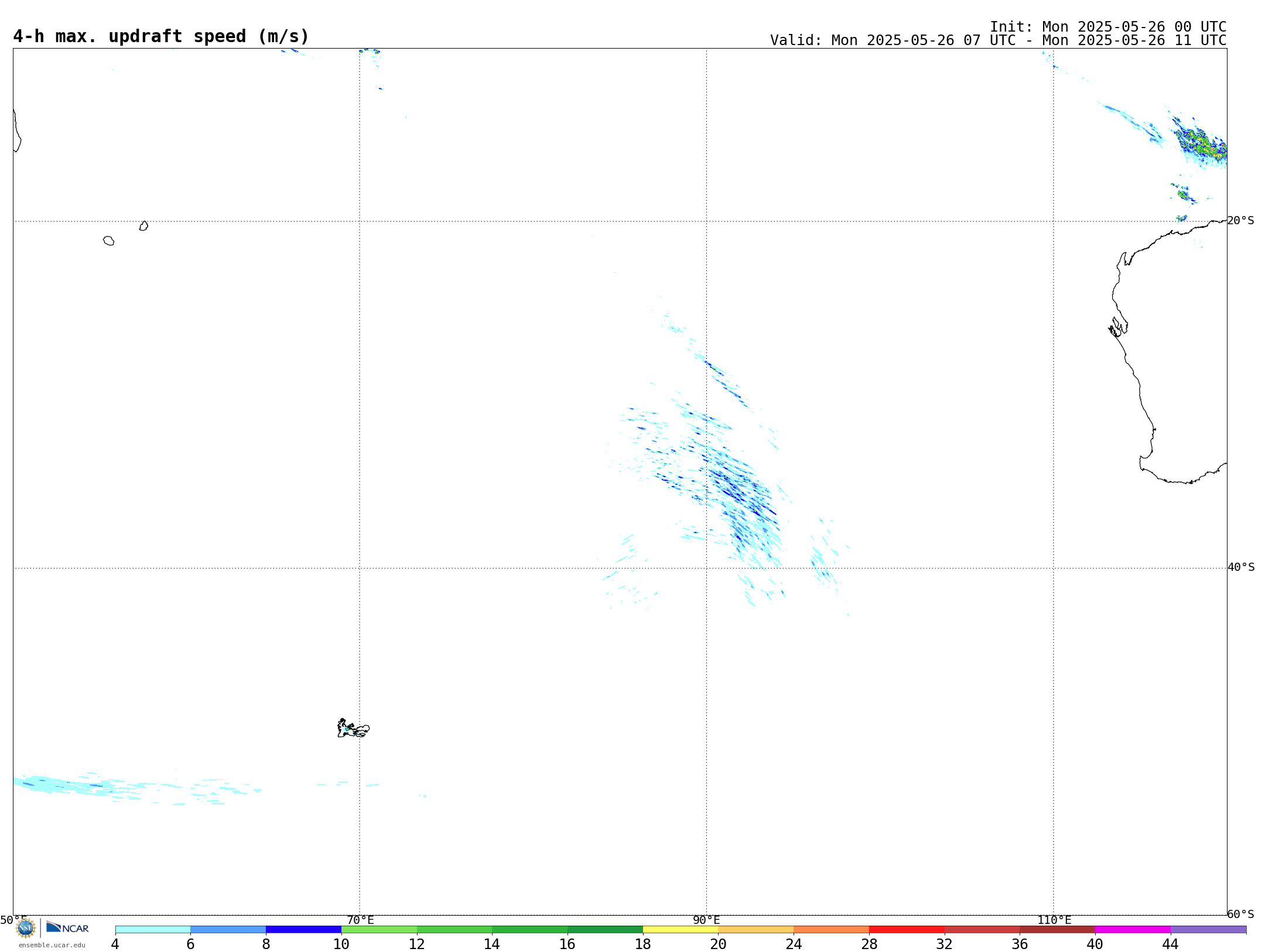Click the 110°E longitude label
Viewport: 1265px width, 952px height.
tap(1054, 920)
